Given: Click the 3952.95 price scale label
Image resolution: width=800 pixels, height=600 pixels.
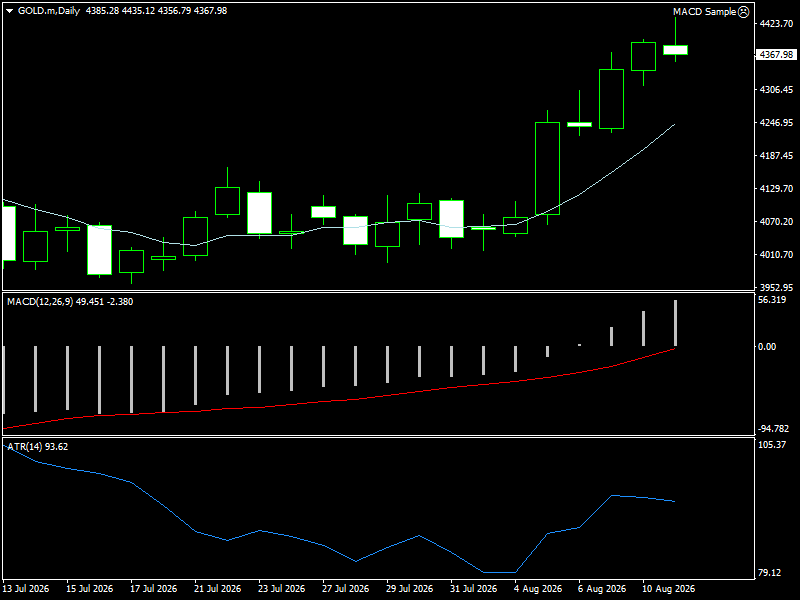Looking at the screenshot, I should coord(776,287).
